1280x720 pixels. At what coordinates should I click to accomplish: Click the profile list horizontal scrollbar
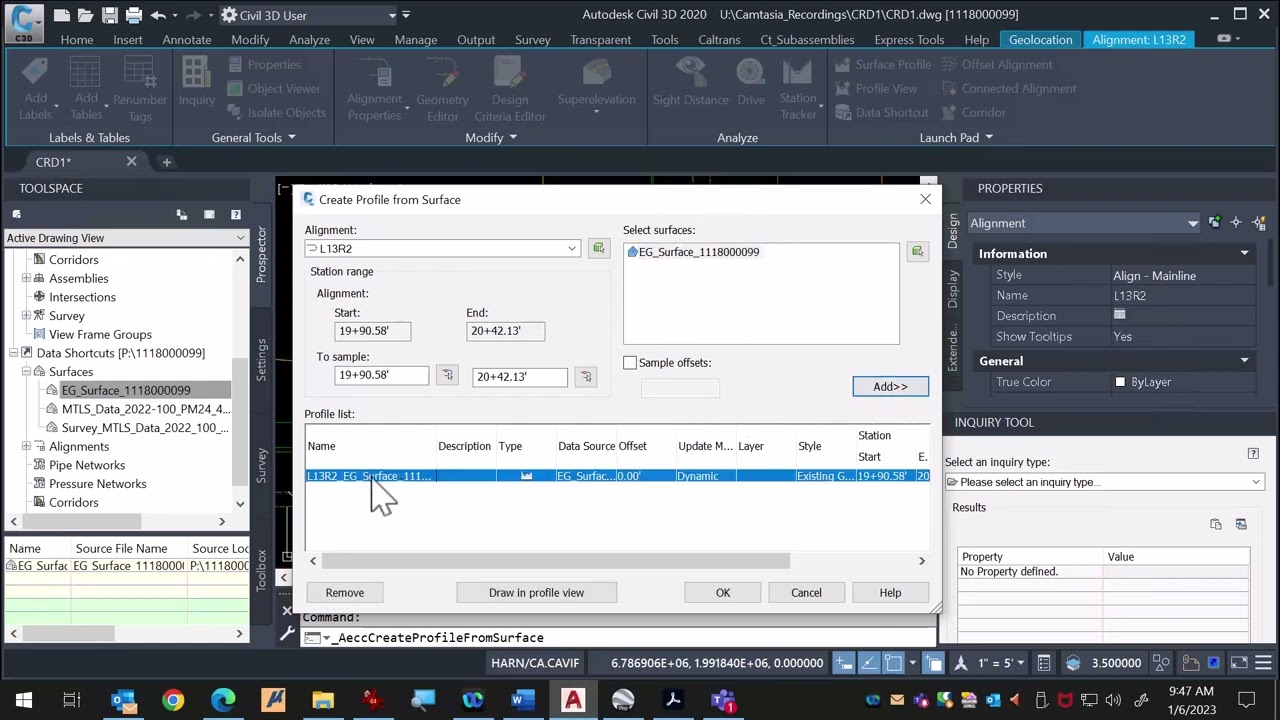557,561
